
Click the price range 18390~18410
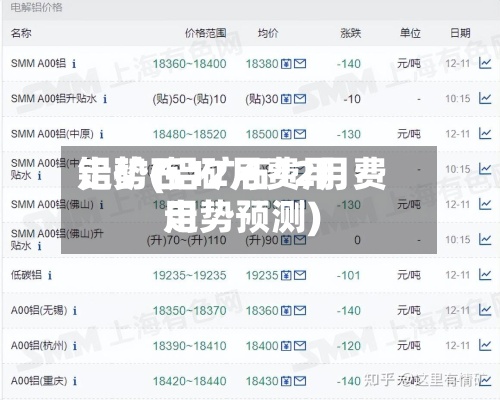point(189,346)
